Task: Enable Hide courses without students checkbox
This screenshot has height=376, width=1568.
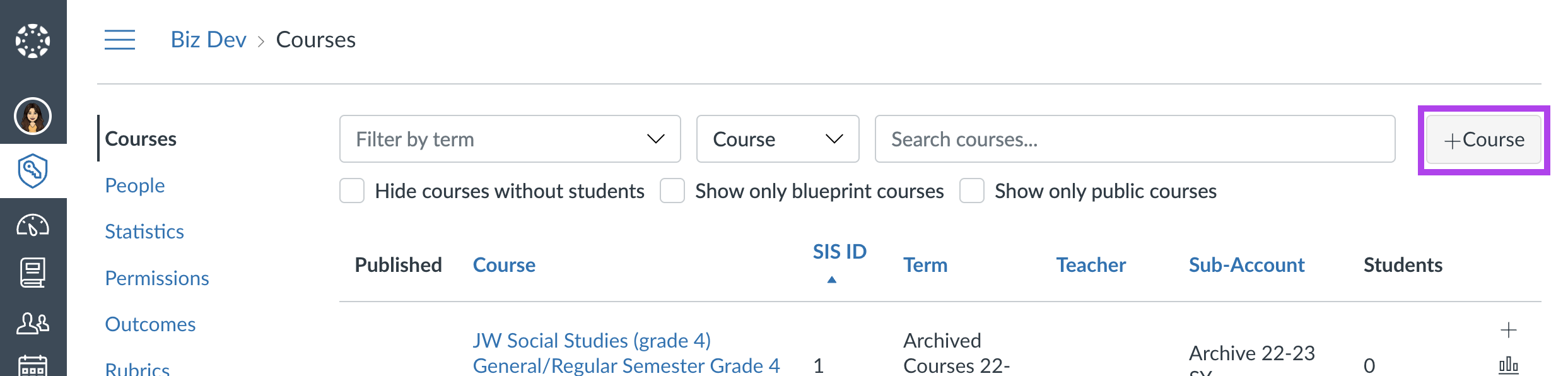Action: (x=352, y=191)
